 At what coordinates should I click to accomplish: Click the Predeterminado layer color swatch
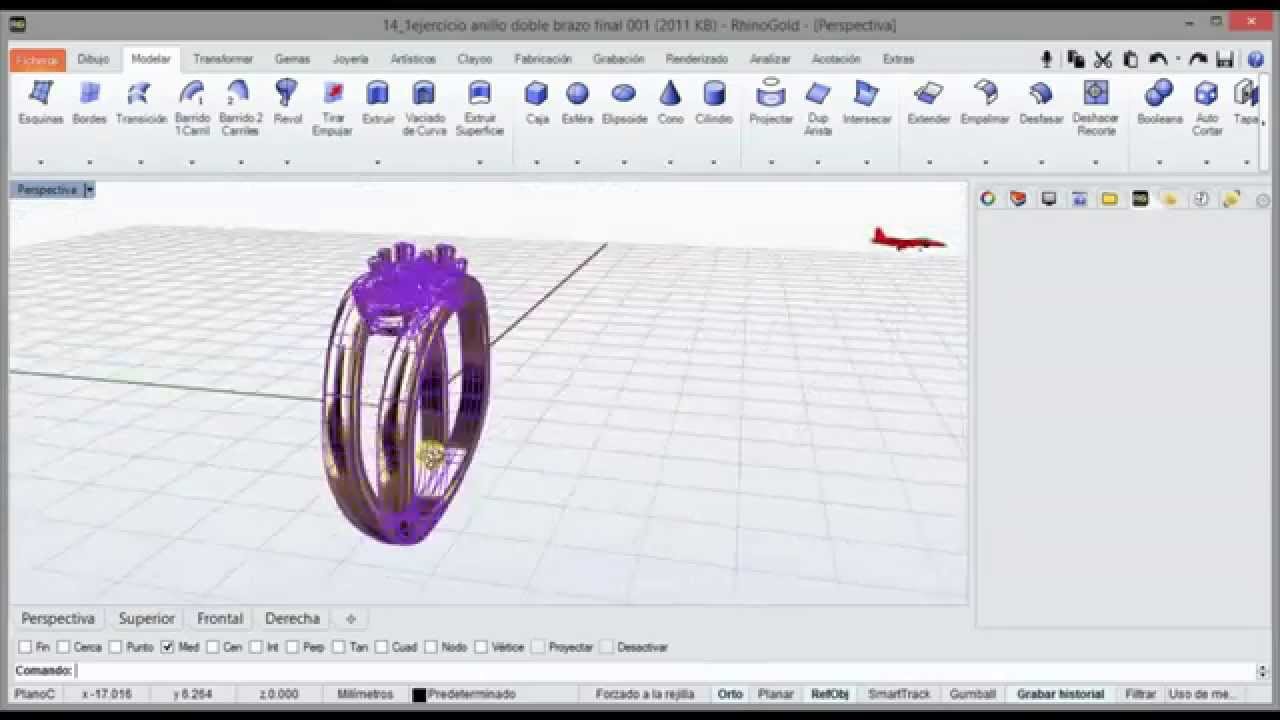pyautogui.click(x=419, y=694)
